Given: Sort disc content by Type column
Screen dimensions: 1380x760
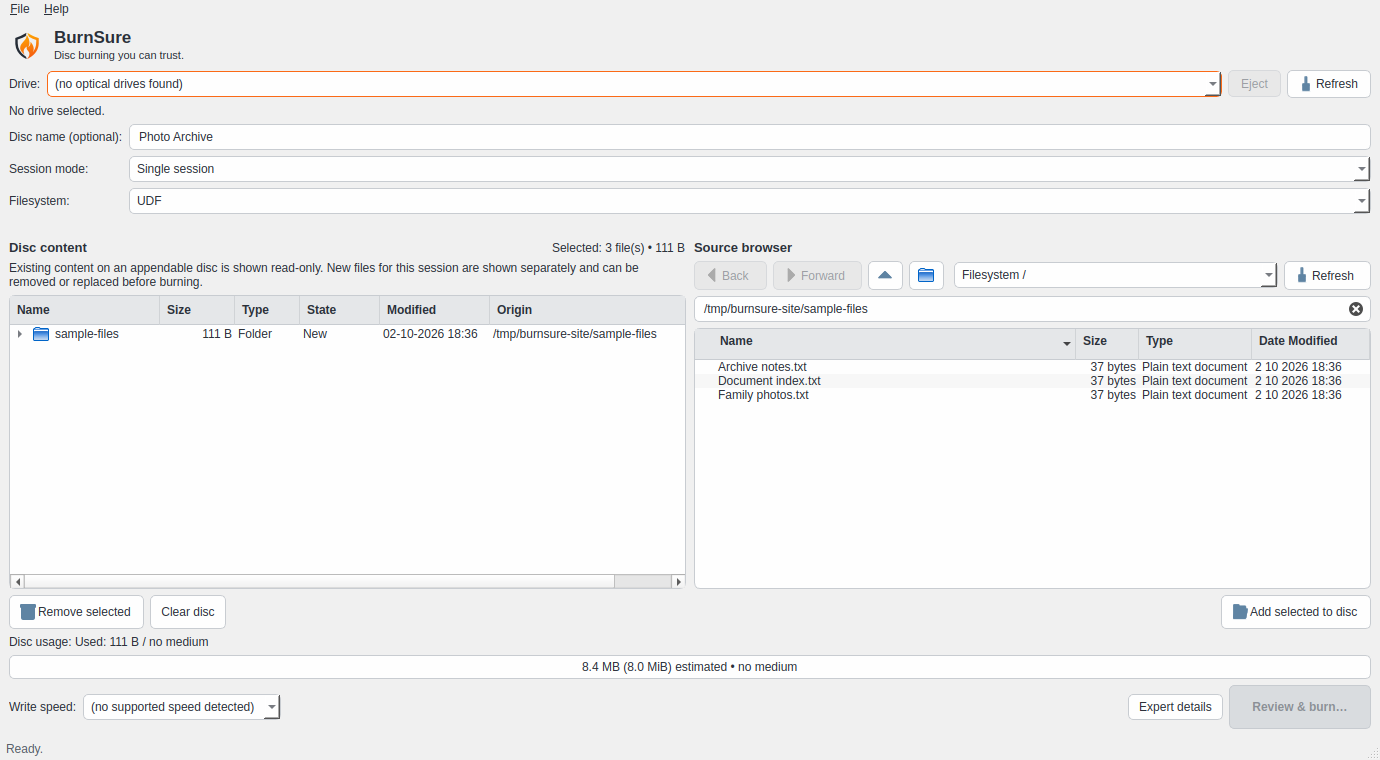Looking at the screenshot, I should [267, 310].
